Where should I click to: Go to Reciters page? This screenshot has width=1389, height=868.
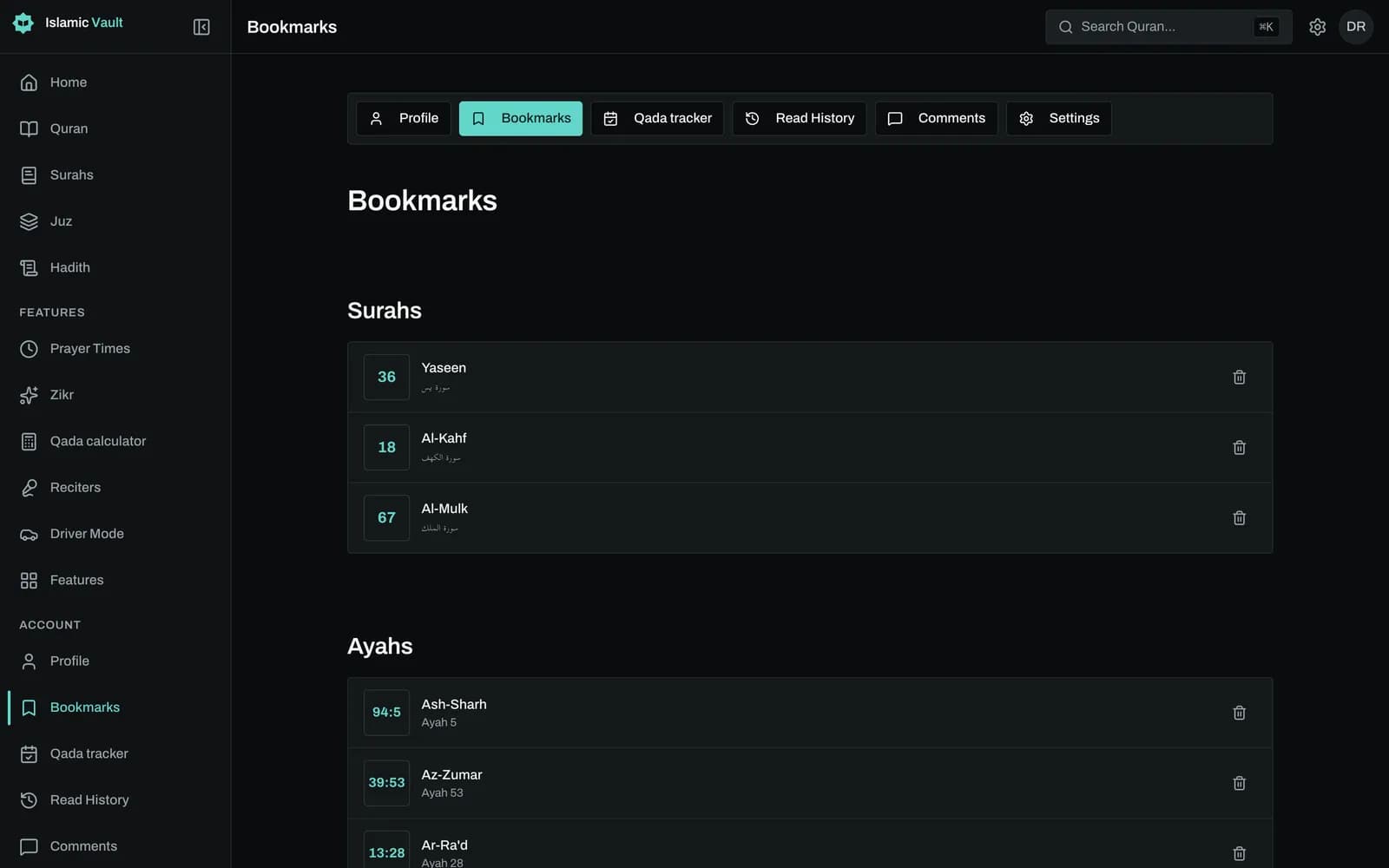click(x=115, y=487)
